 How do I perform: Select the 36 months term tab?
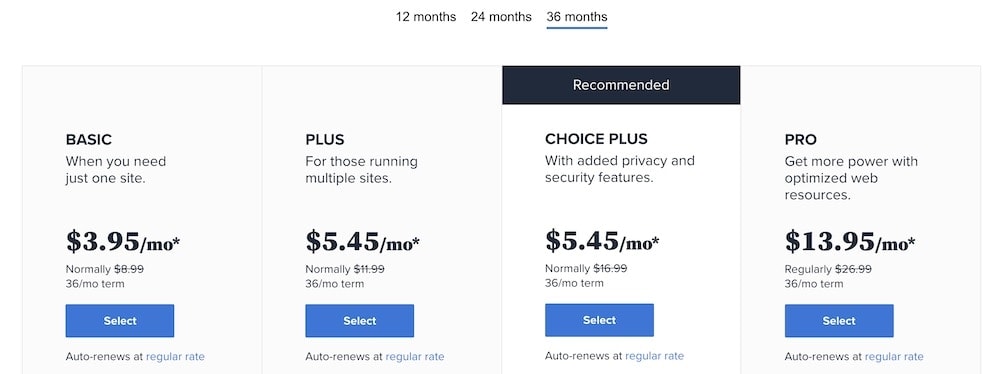(x=577, y=17)
